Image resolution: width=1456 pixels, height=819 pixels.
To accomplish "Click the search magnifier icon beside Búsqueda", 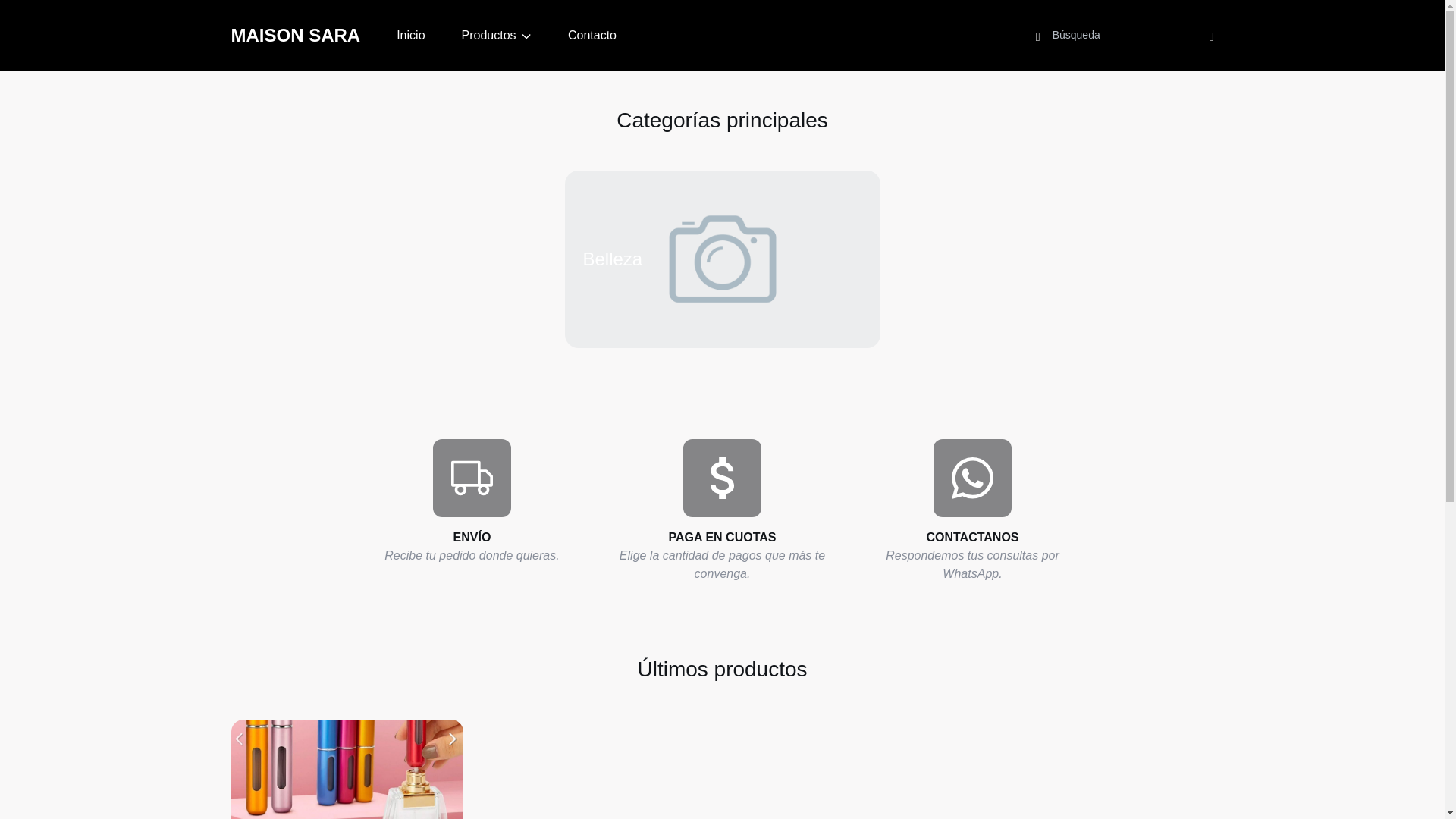I will [x=1037, y=36].
